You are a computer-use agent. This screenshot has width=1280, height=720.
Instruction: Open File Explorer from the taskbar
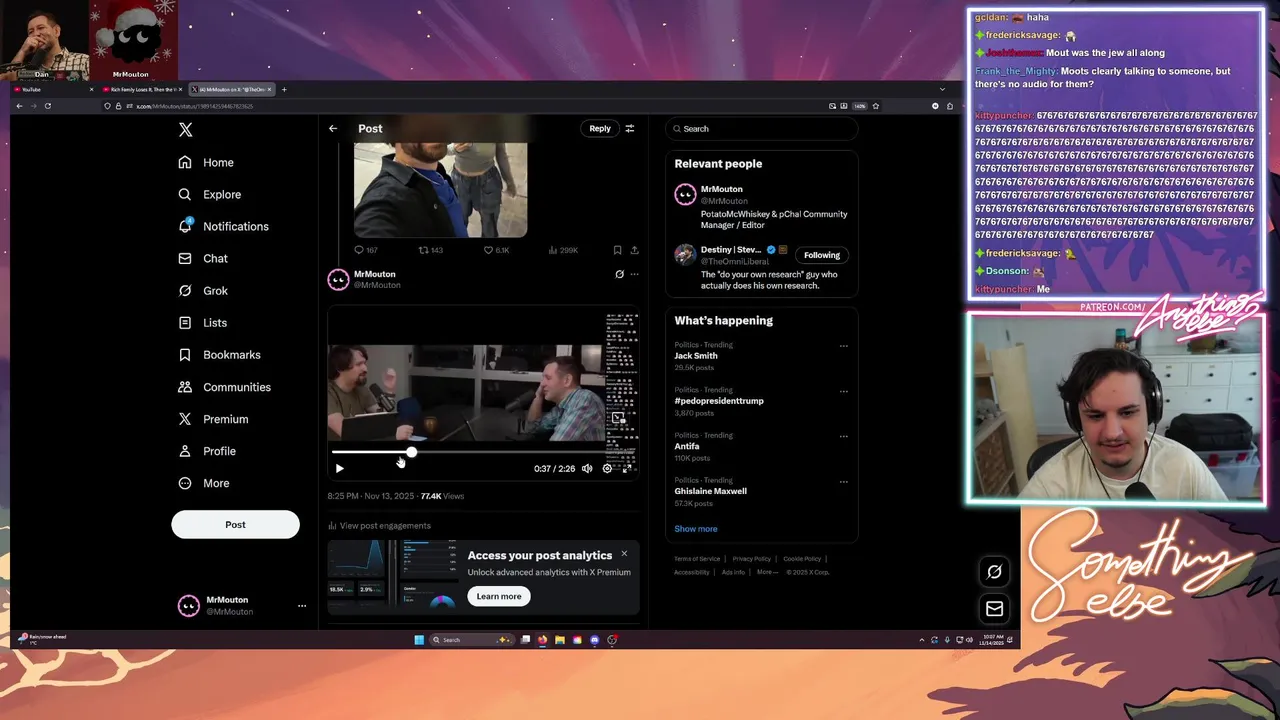[560, 640]
